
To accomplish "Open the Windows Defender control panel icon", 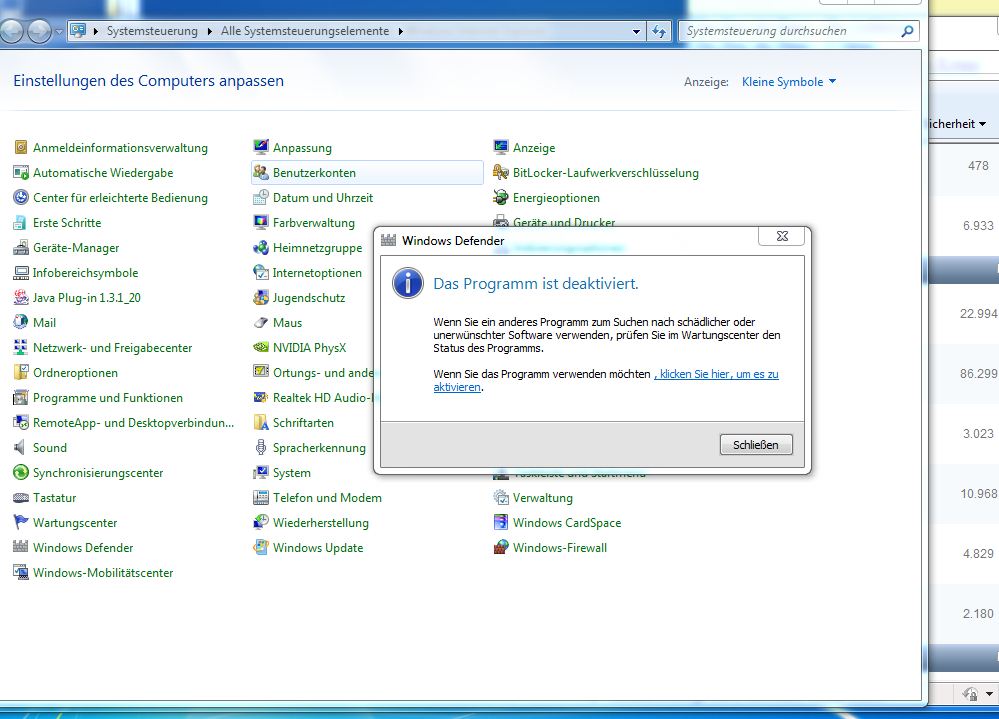I will click(x=21, y=548).
